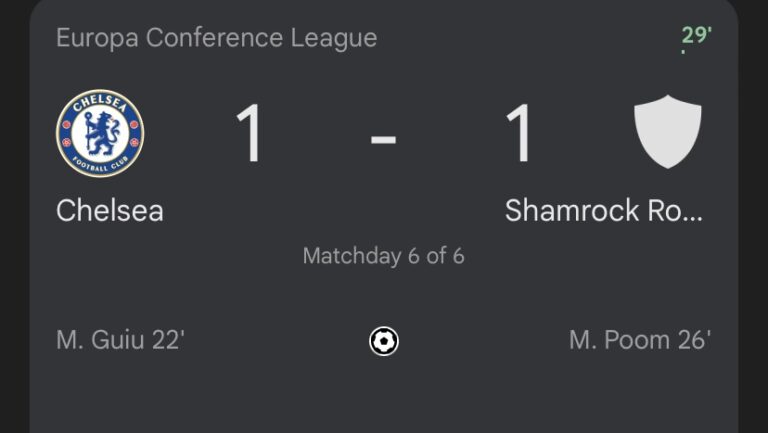The image size is (768, 433).
Task: Select goal scorer name M. Guiu
Action: tap(101, 340)
